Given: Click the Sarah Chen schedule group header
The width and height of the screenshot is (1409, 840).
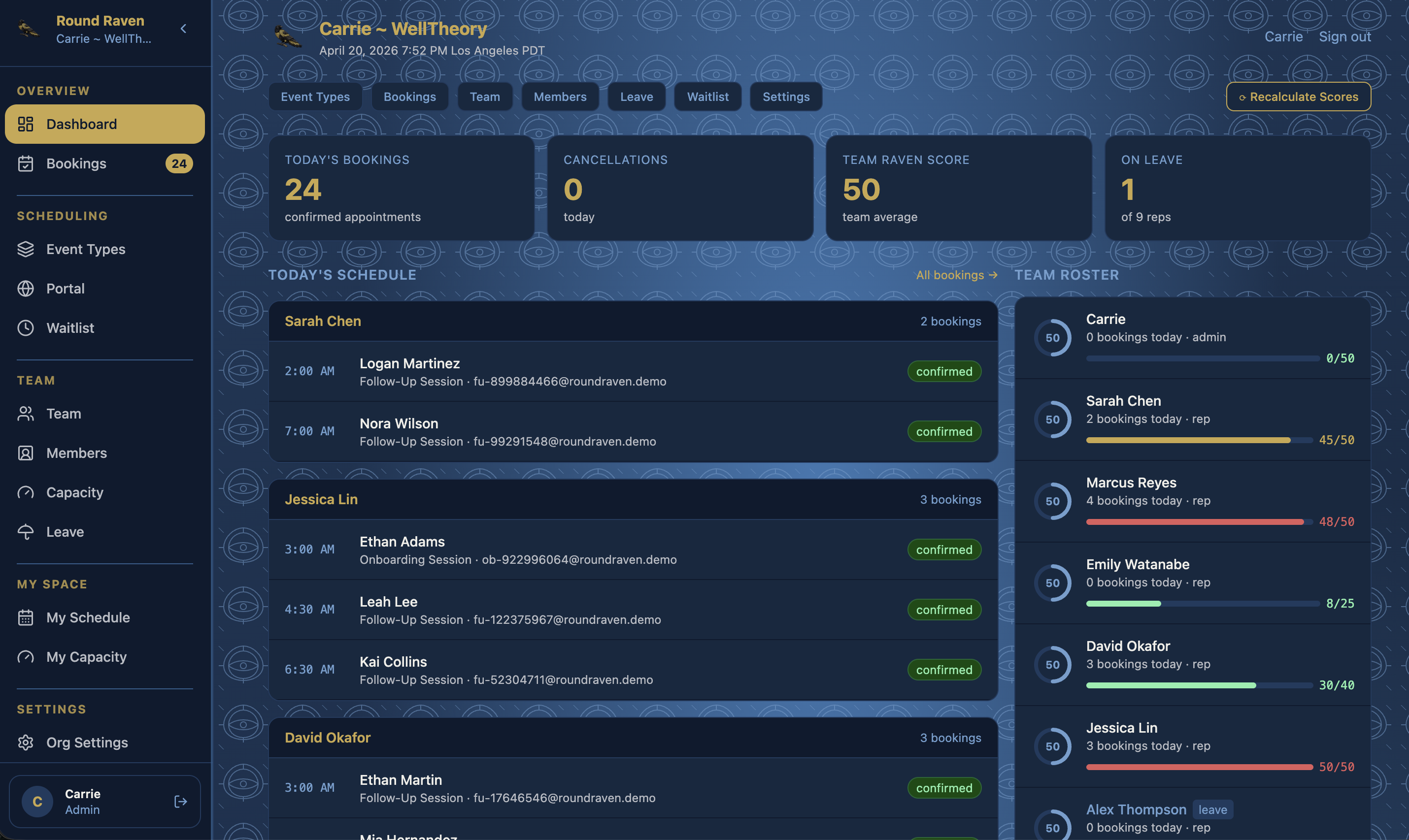Looking at the screenshot, I should tap(633, 321).
